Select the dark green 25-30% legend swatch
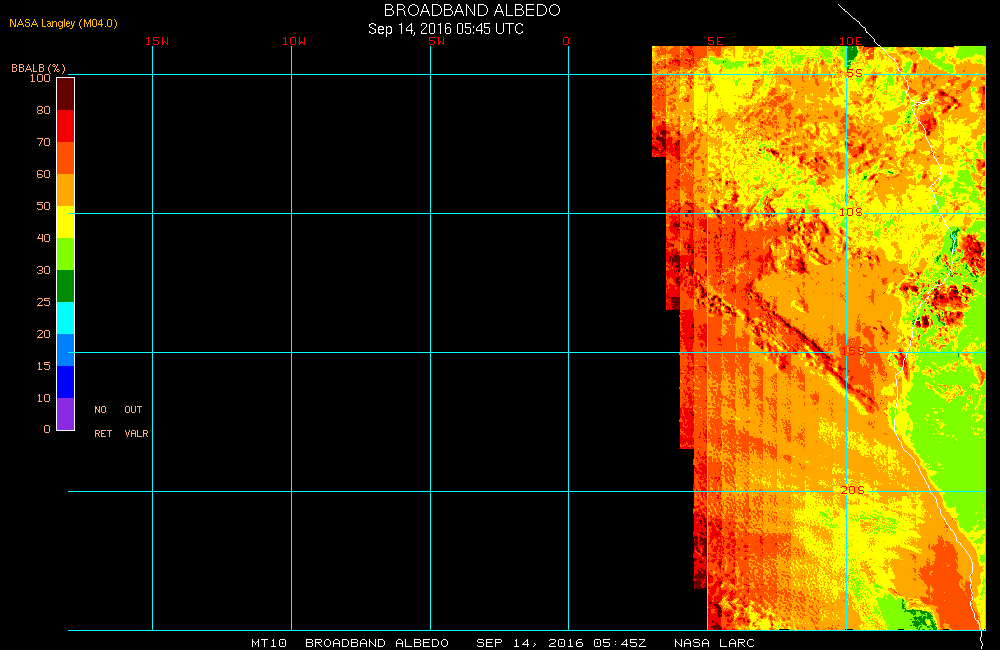The width and height of the screenshot is (1000, 650). point(65,286)
